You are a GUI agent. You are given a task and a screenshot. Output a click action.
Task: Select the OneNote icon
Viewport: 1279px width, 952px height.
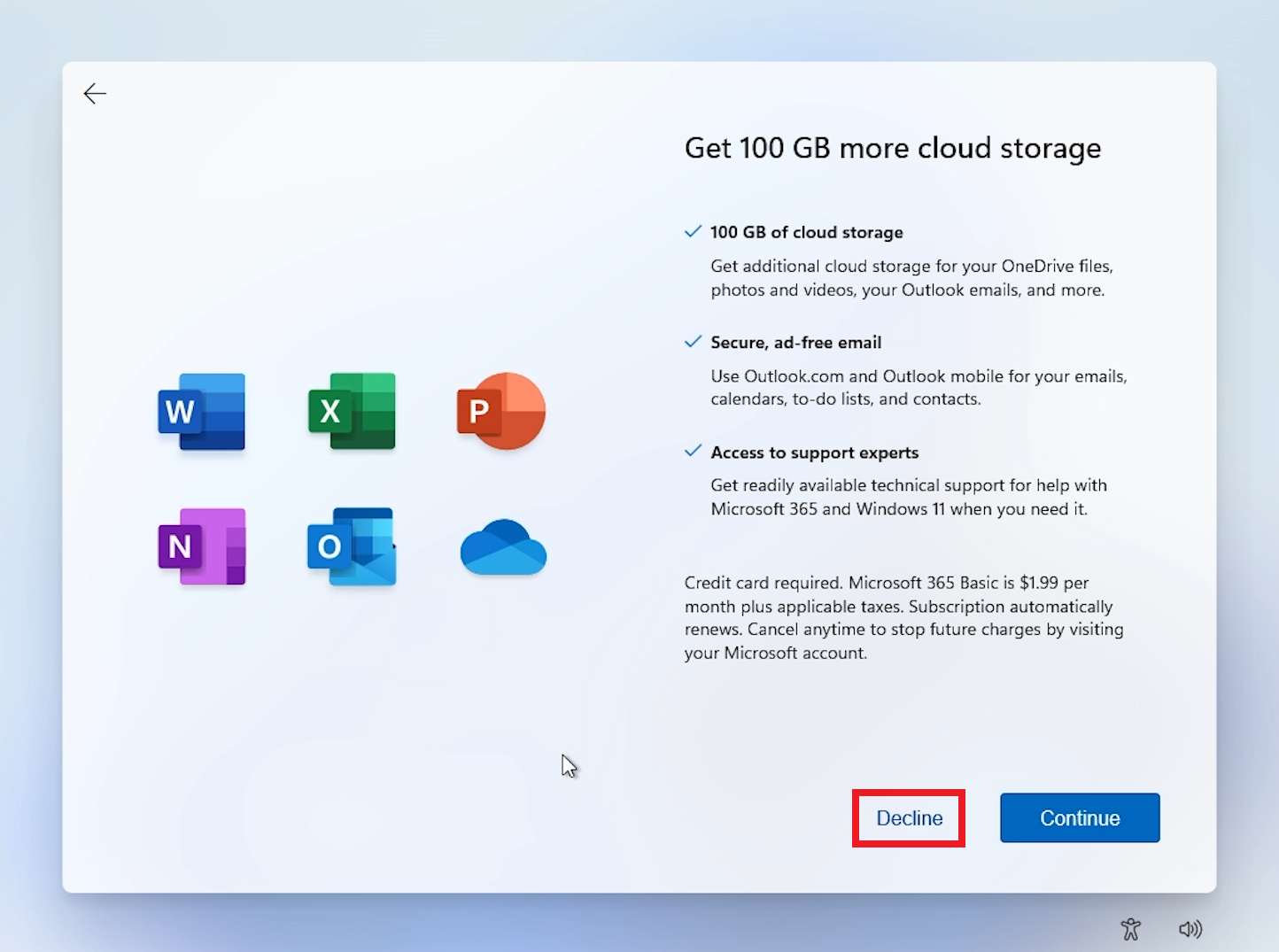click(200, 546)
